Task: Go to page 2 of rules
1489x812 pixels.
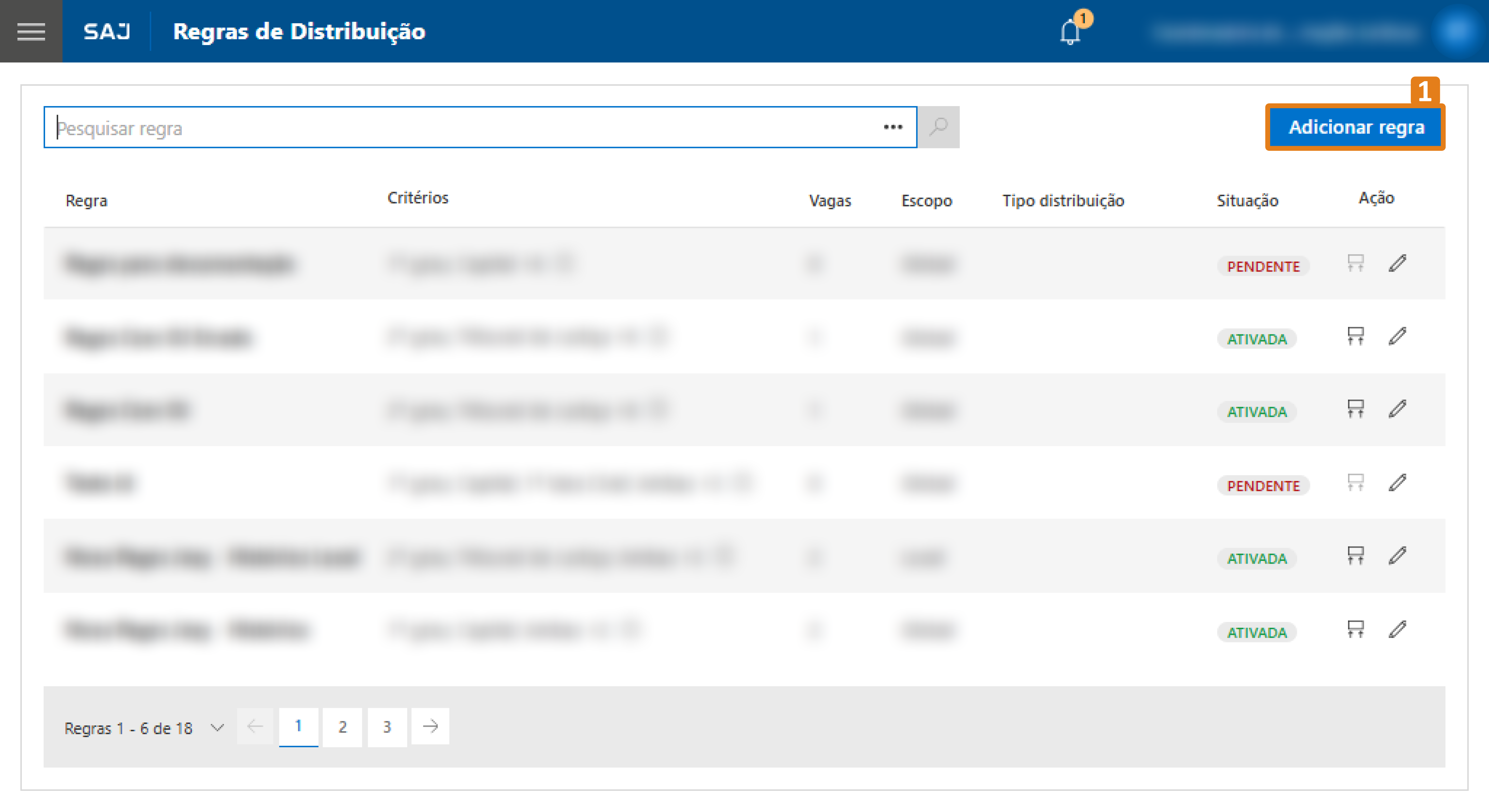Action: pos(342,726)
